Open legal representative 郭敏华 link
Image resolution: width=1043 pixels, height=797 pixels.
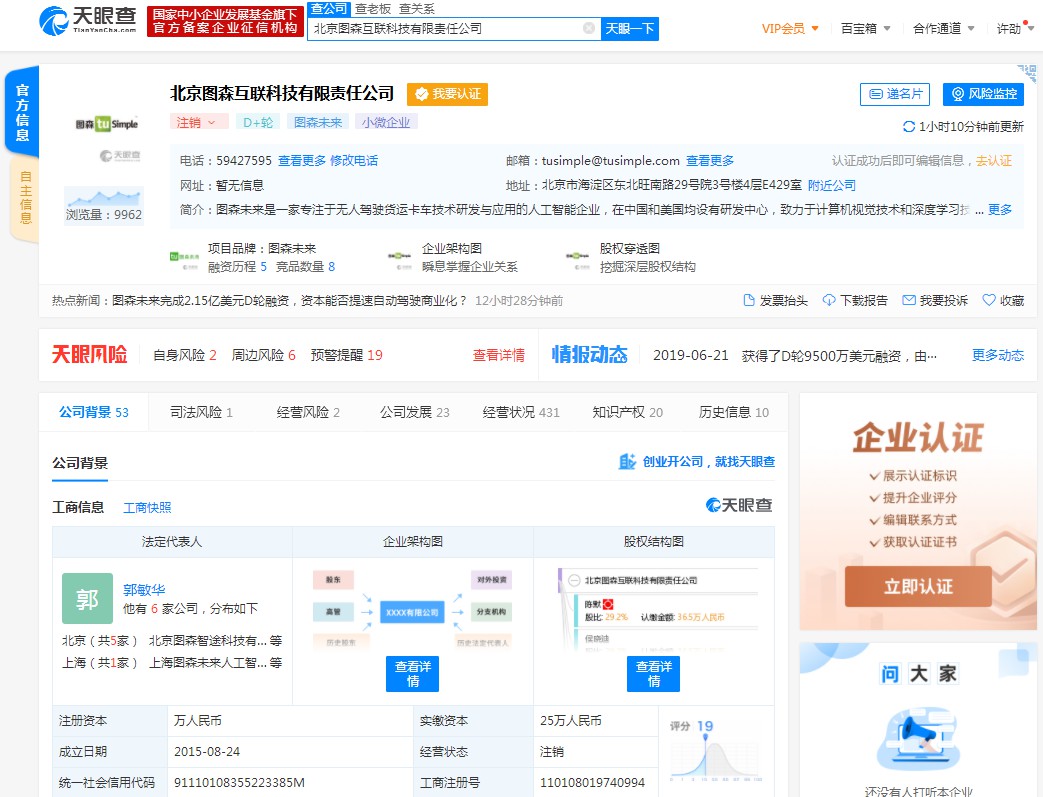(x=144, y=589)
